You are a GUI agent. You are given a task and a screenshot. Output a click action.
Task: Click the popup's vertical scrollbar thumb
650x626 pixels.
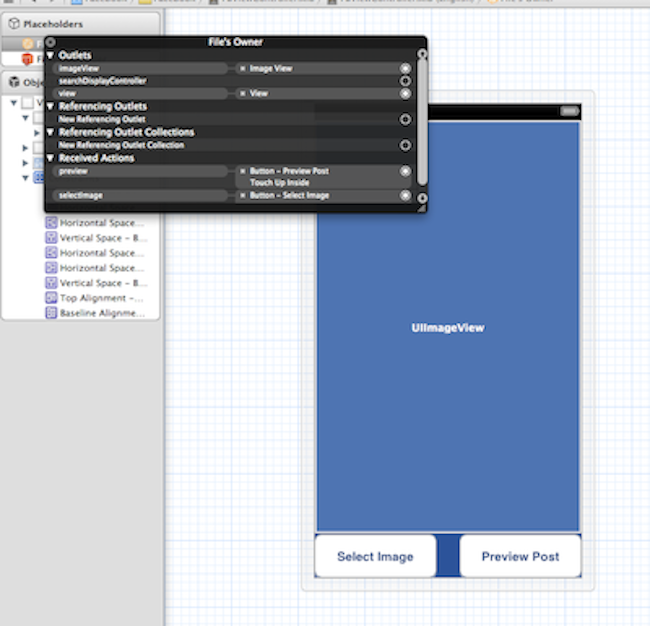coord(422,122)
